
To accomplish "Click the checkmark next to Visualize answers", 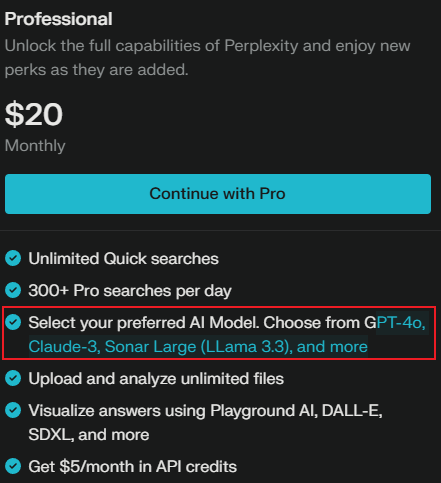I will 13,410.
